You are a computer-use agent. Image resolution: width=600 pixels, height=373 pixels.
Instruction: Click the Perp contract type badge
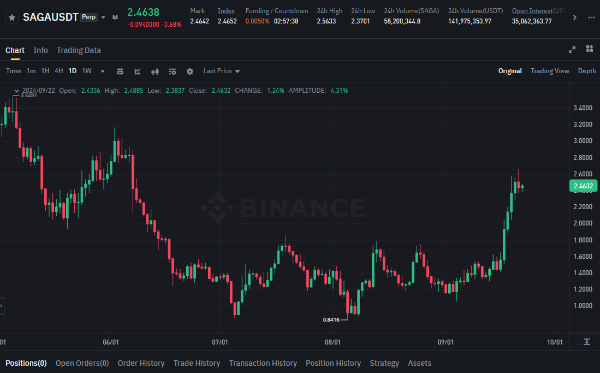point(89,17)
